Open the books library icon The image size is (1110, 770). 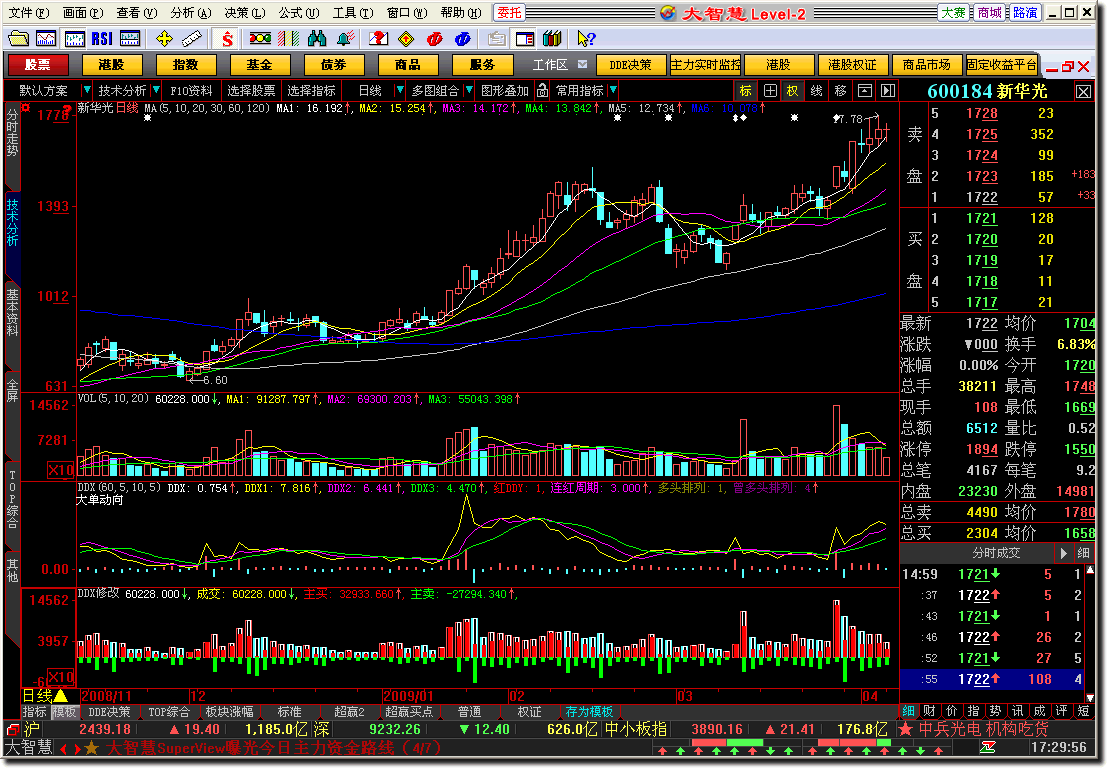click(x=552, y=39)
